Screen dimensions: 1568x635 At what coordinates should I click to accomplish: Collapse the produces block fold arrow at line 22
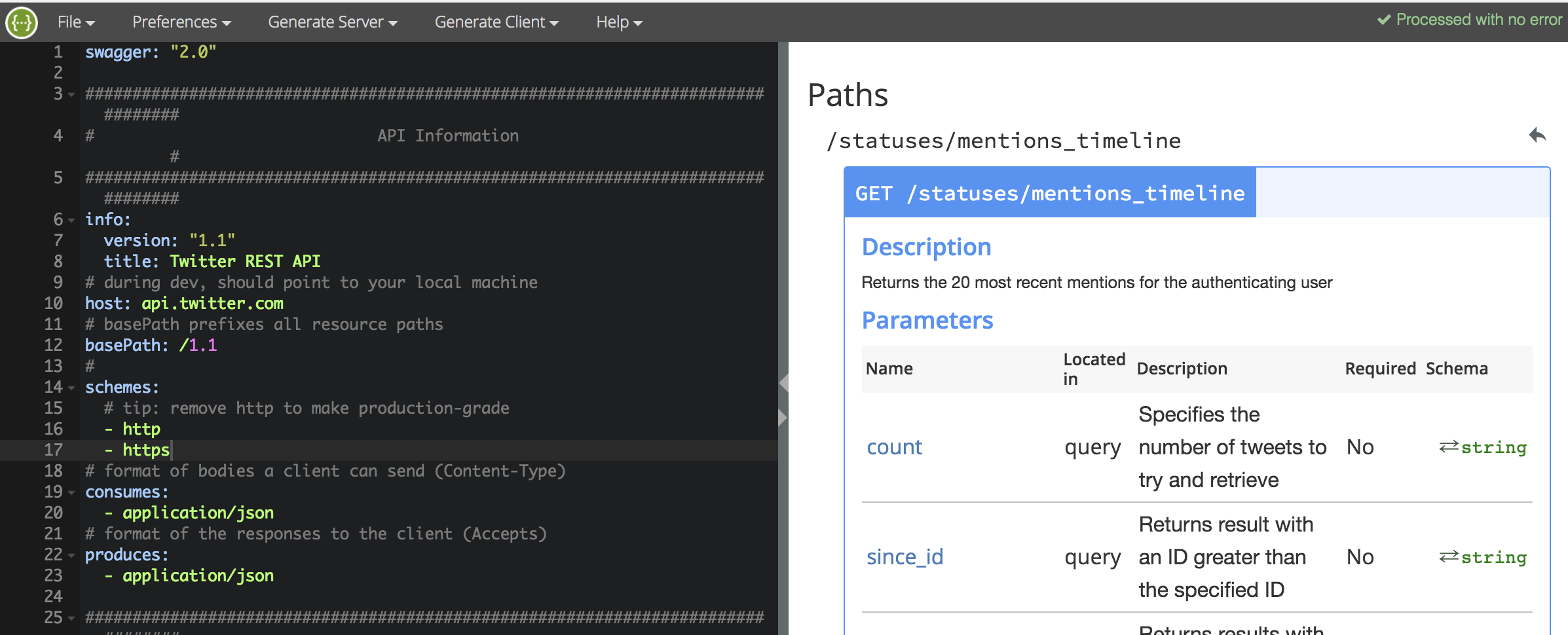(x=71, y=554)
